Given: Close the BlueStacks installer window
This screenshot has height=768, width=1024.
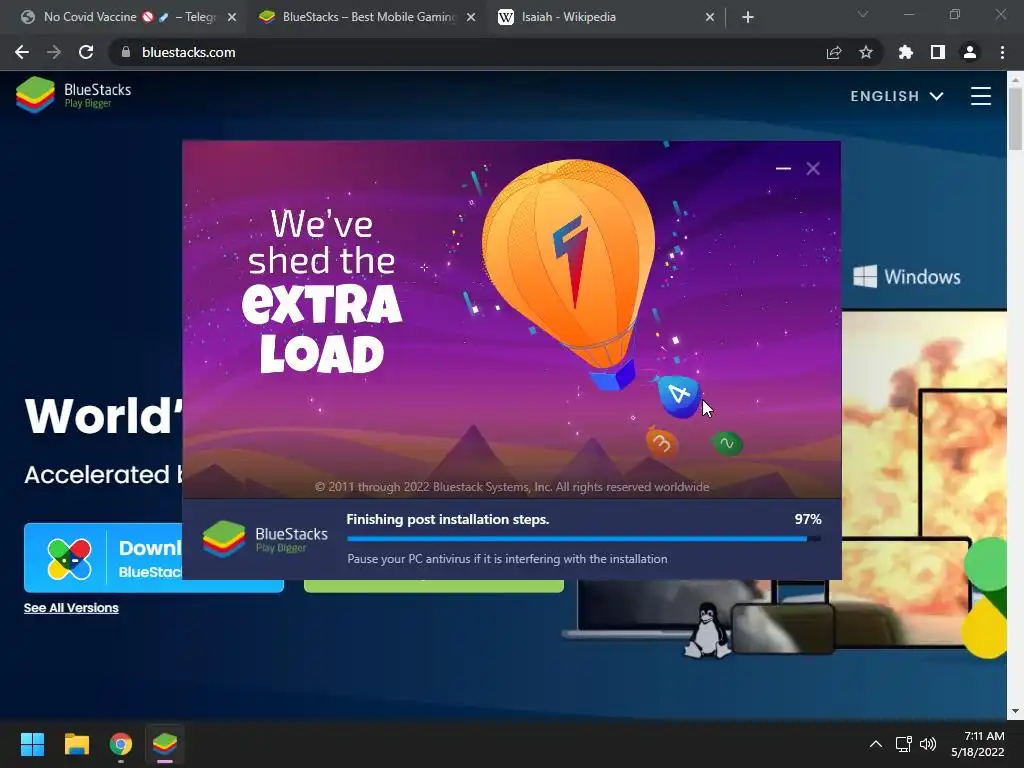Looking at the screenshot, I should coord(813,168).
